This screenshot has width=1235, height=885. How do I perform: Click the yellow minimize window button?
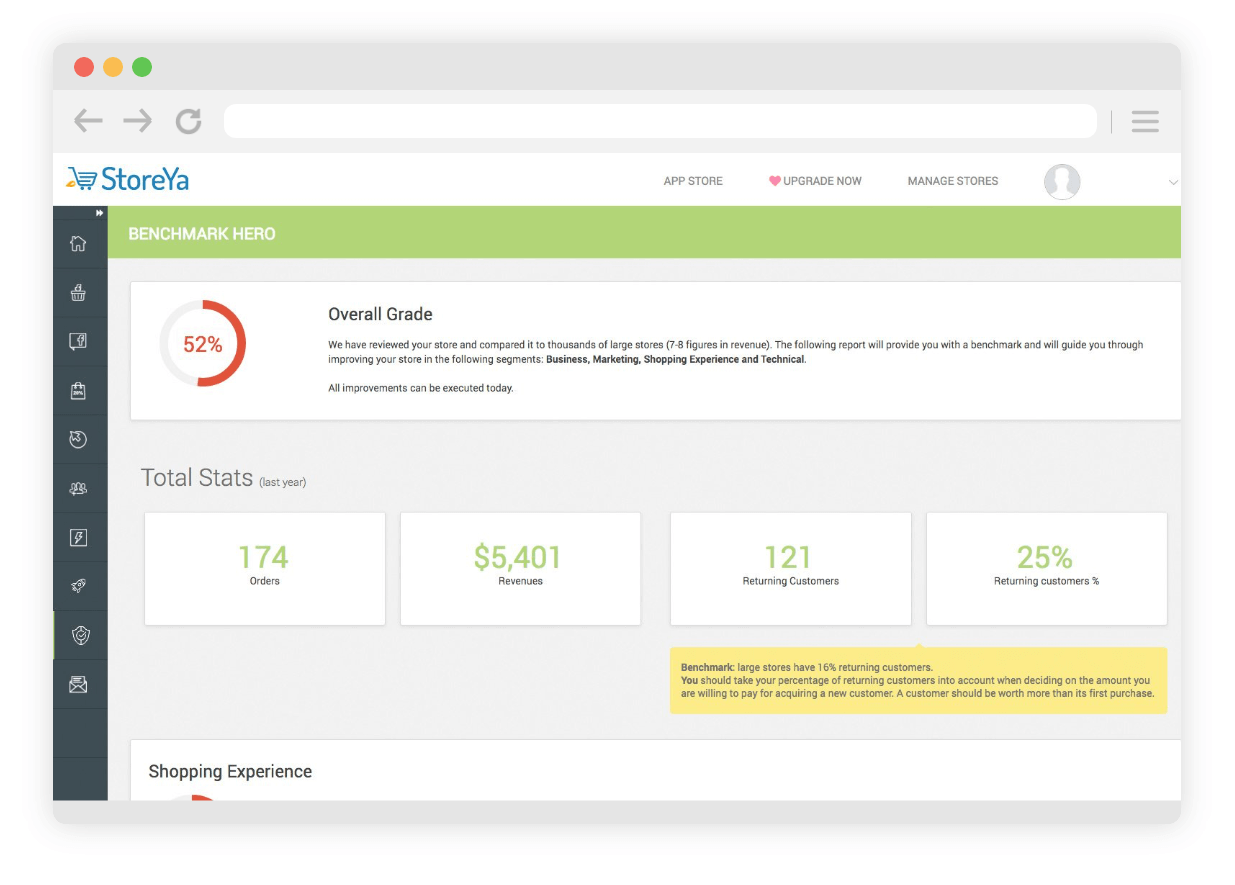(x=113, y=67)
